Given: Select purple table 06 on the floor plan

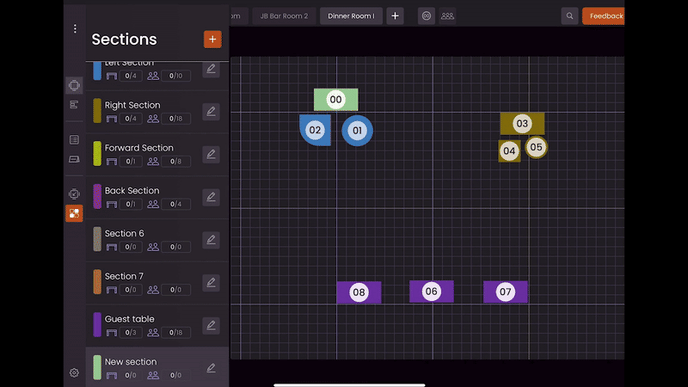Looking at the screenshot, I should pyautogui.click(x=431, y=291).
